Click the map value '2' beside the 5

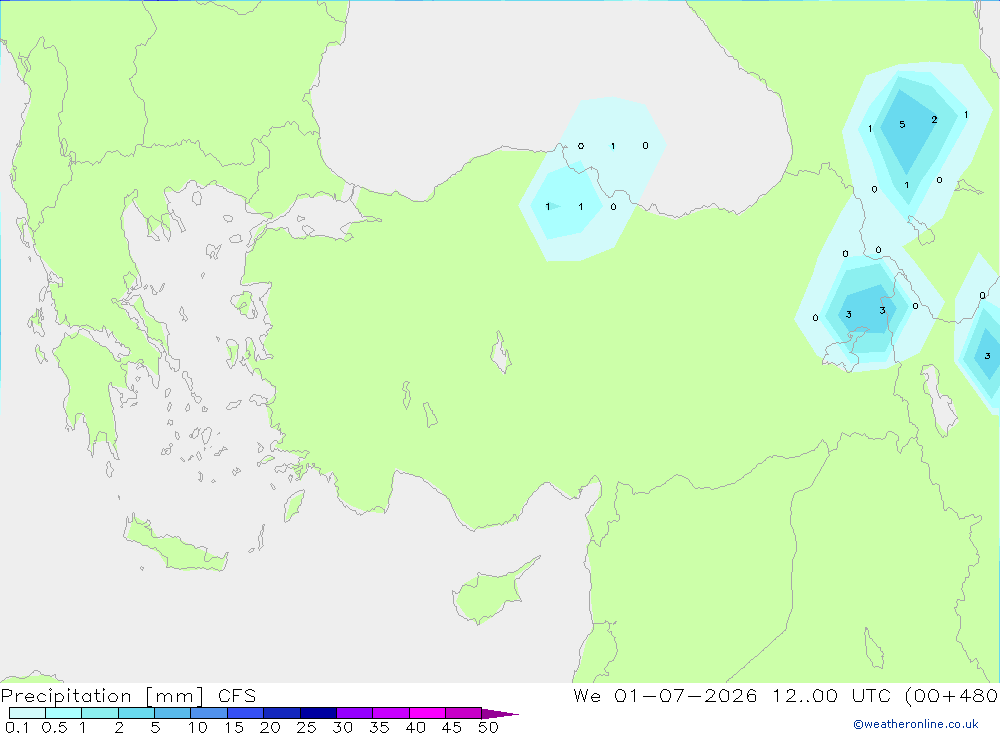tap(934, 119)
